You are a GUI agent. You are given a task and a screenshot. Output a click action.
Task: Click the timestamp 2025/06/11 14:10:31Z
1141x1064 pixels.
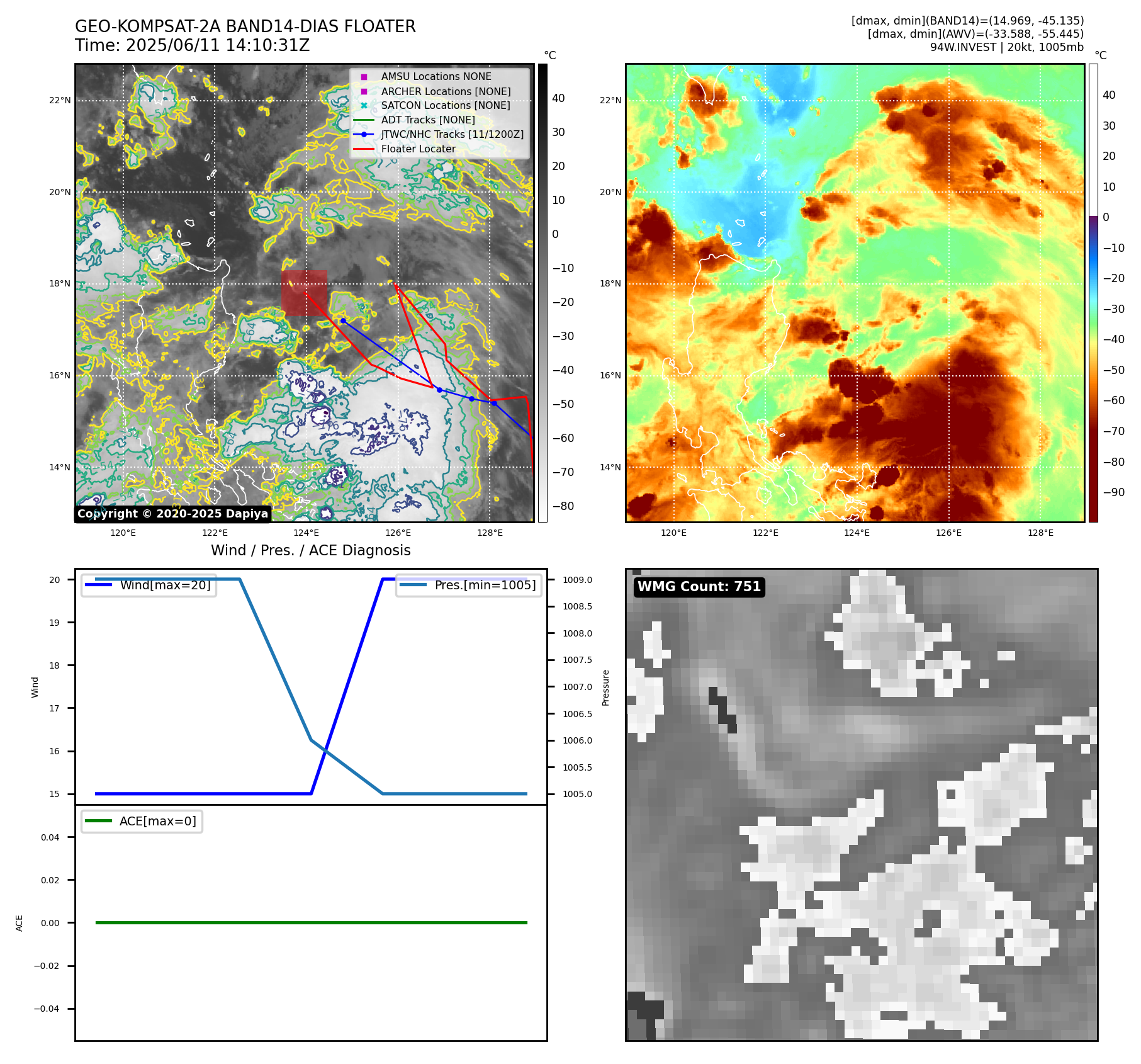coord(218,45)
